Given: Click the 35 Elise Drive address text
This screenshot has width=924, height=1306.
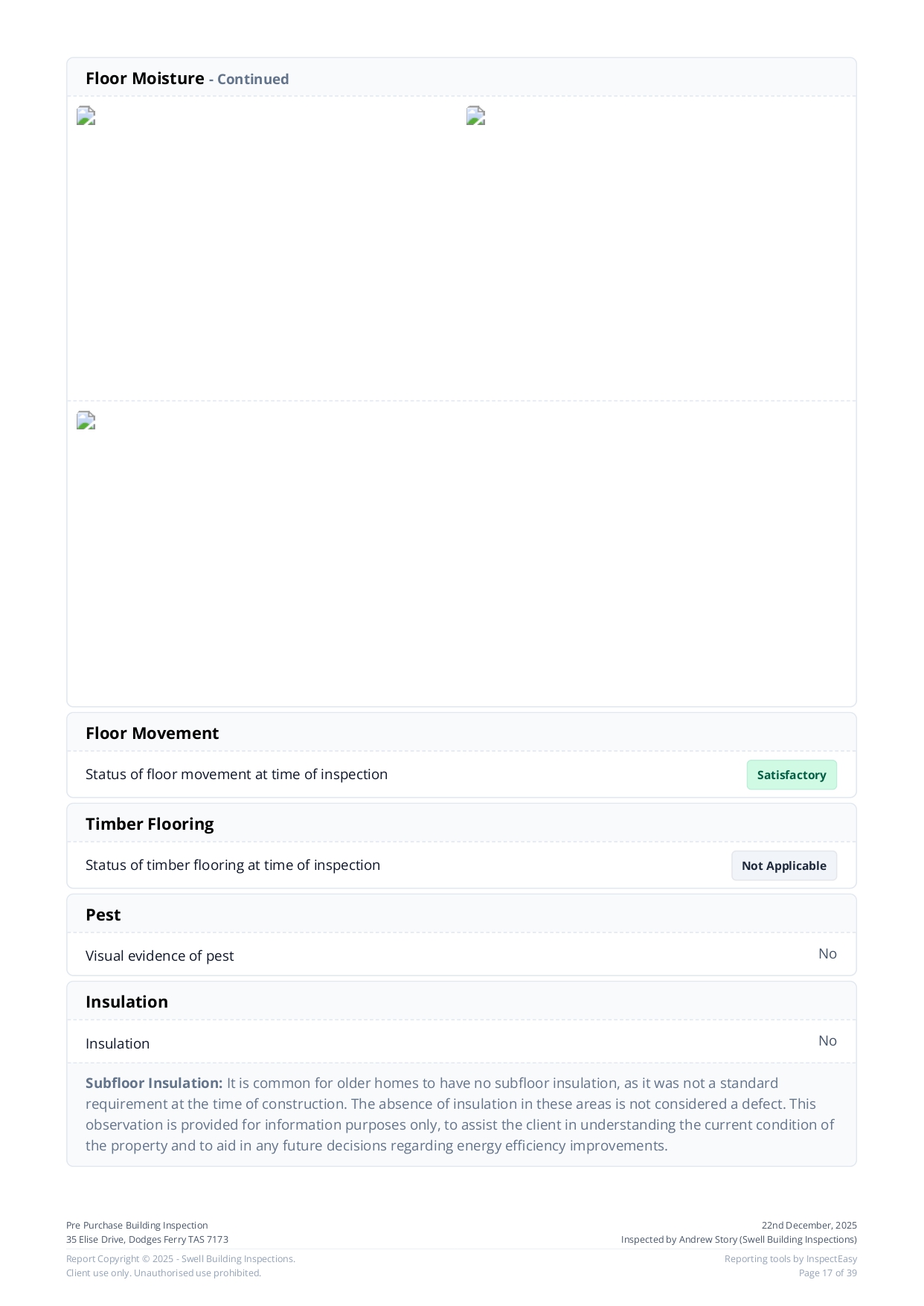Looking at the screenshot, I should click(x=147, y=1239).
